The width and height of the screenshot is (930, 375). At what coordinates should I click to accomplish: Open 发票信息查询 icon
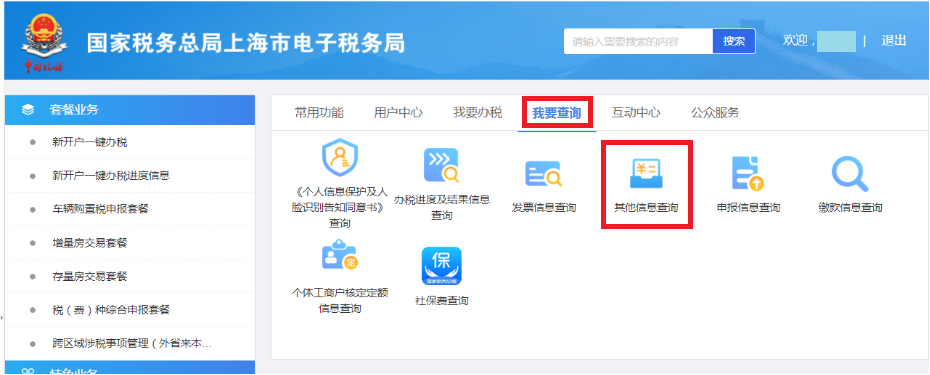(543, 174)
